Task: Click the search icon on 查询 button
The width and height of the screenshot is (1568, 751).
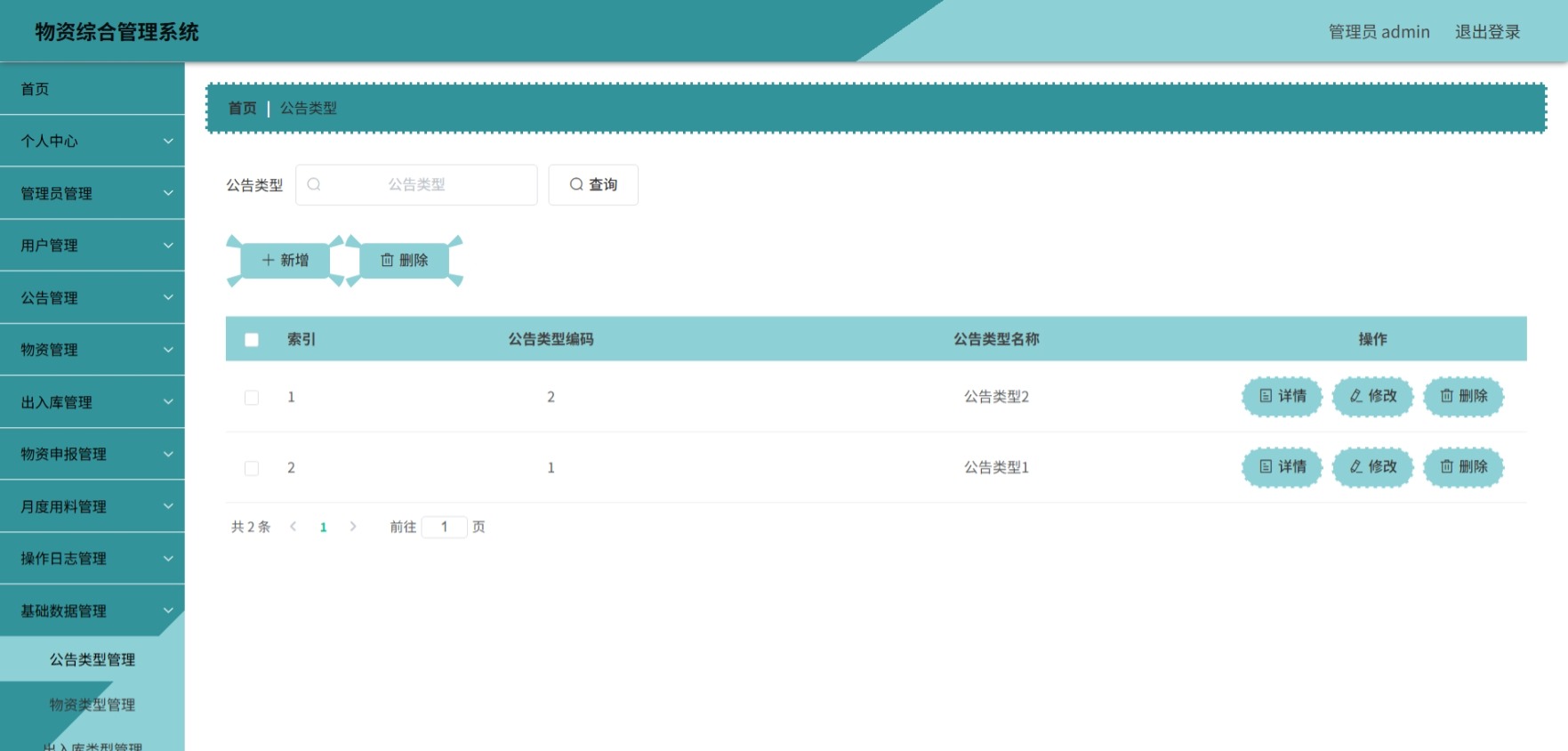Action: (576, 184)
